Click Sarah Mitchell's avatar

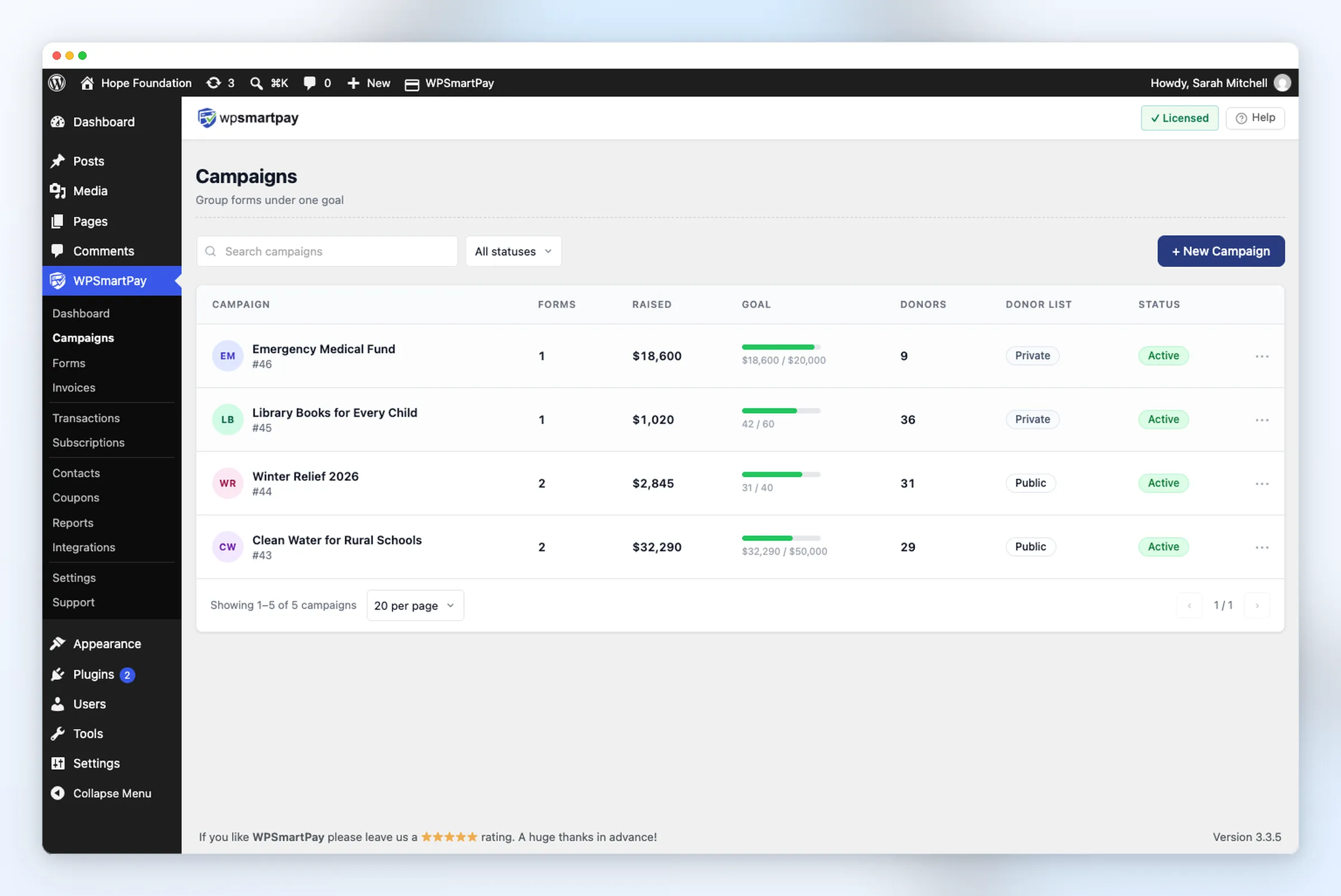1282,83
